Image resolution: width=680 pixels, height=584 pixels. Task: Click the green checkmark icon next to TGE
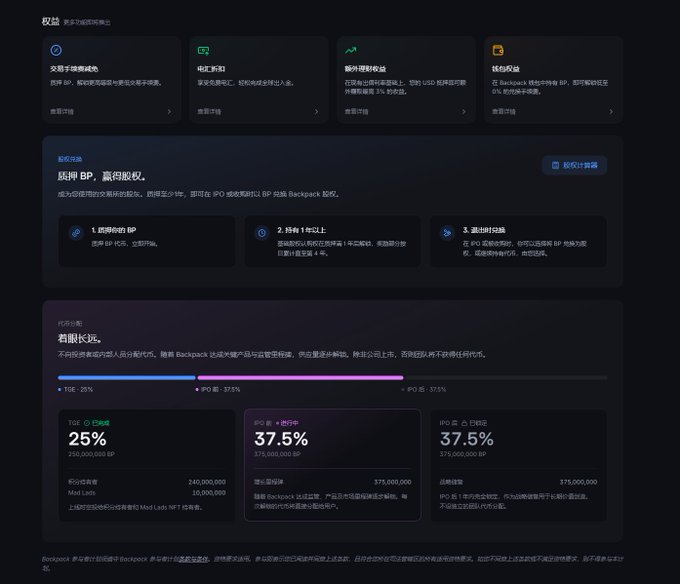(x=87, y=423)
